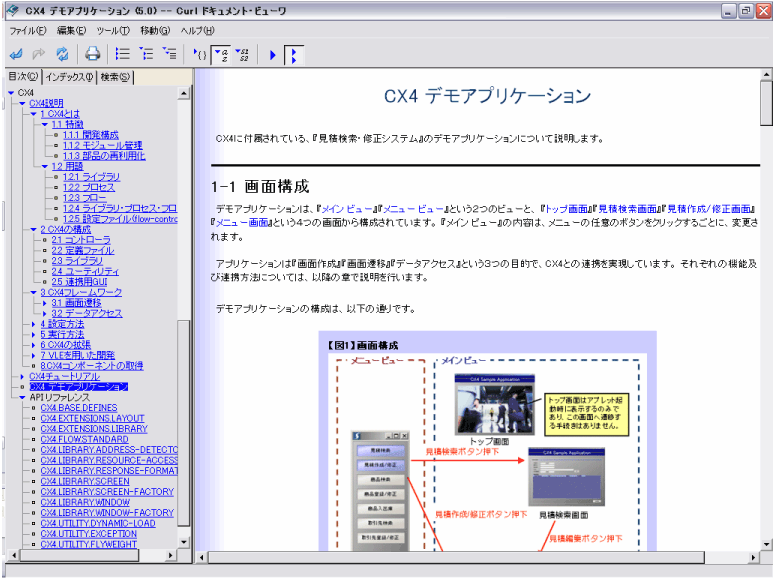Collapse the 1.2 用語 node
This screenshot has height=580, width=780.
point(45,166)
